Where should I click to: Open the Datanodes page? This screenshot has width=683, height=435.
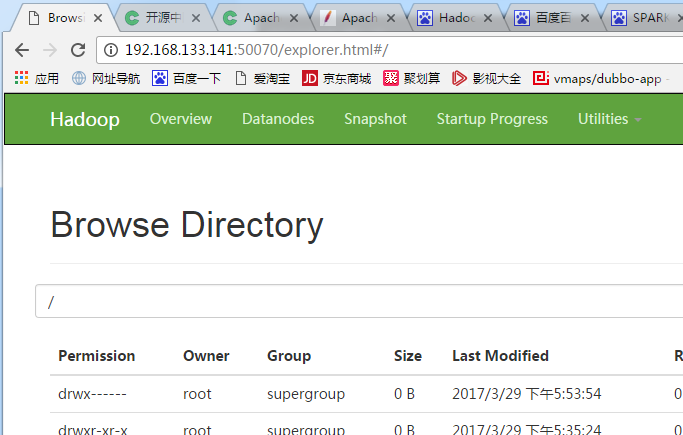[278, 119]
